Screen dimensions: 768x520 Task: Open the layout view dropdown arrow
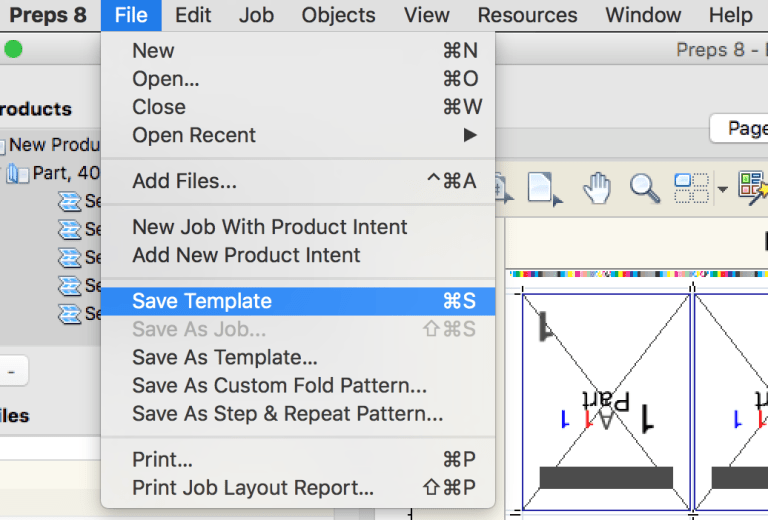tap(722, 188)
